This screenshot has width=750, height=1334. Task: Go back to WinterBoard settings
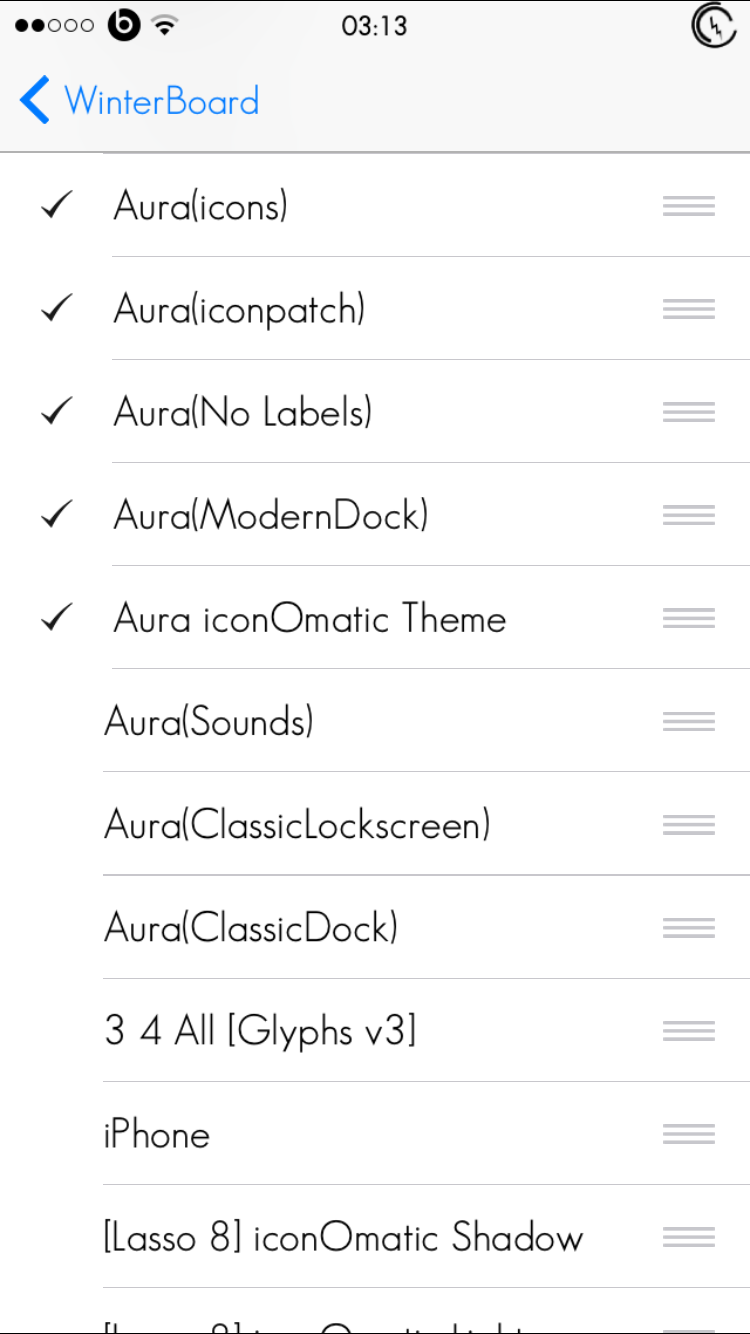139,101
